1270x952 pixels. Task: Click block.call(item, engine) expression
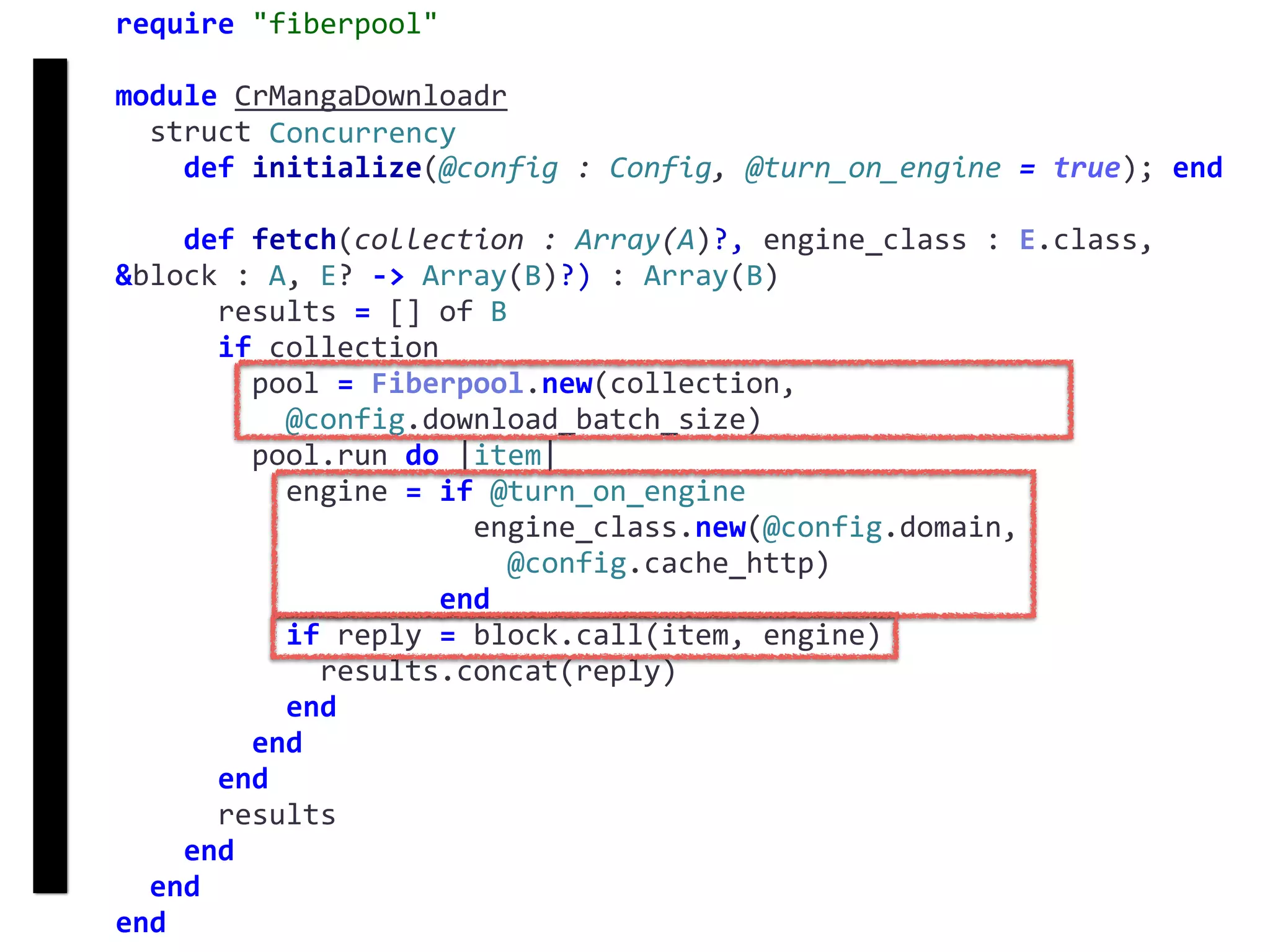[677, 635]
